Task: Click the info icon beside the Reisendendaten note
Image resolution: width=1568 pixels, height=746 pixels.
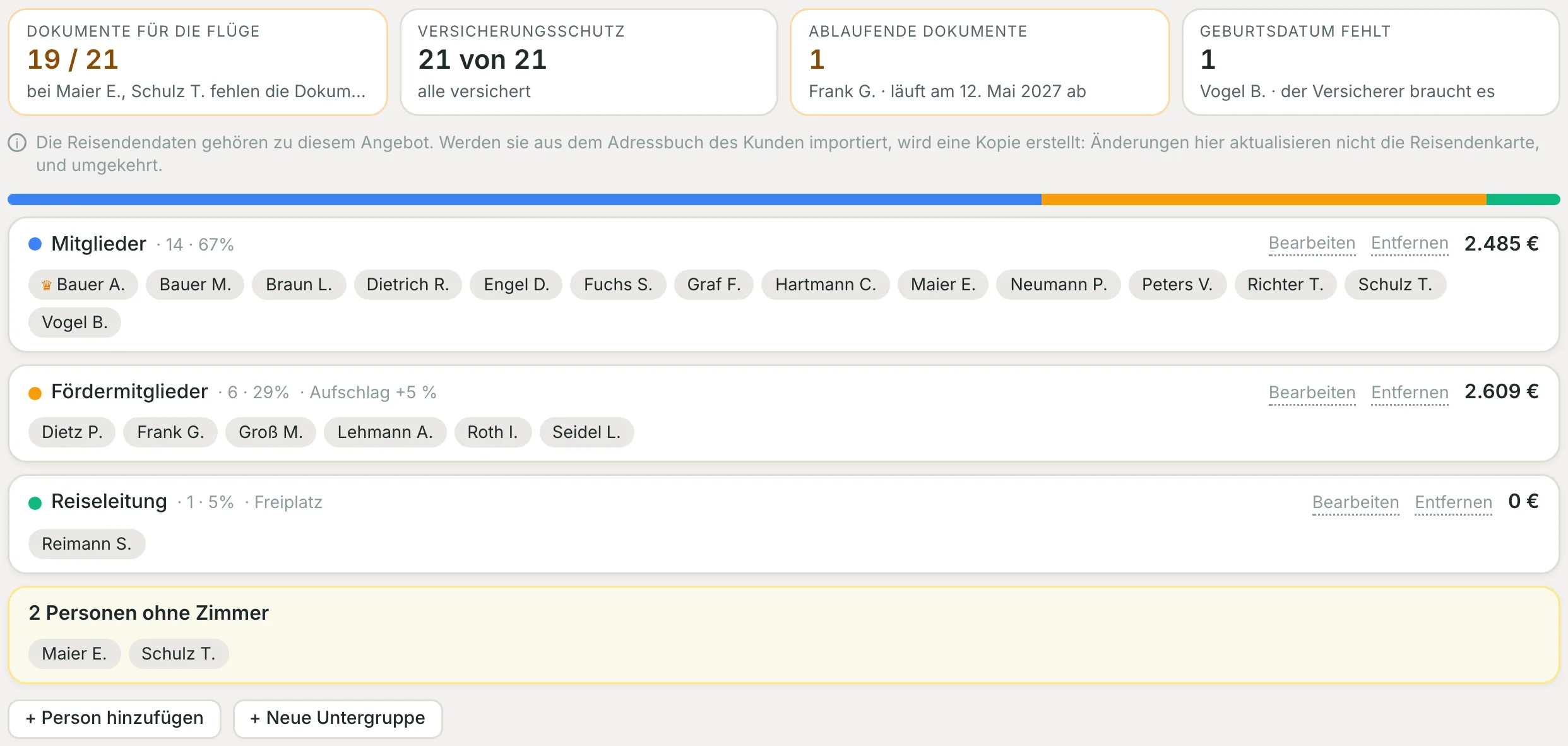Action: tap(17, 143)
